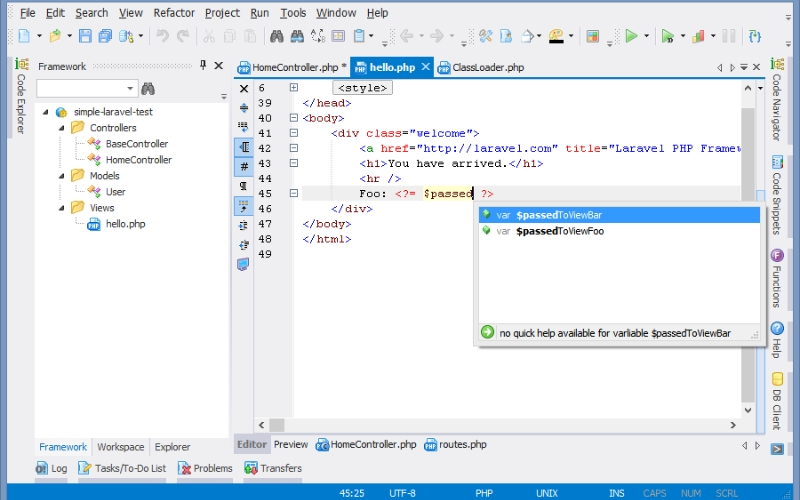Click the Save file toolbar icon
The image size is (800, 500).
coord(85,36)
